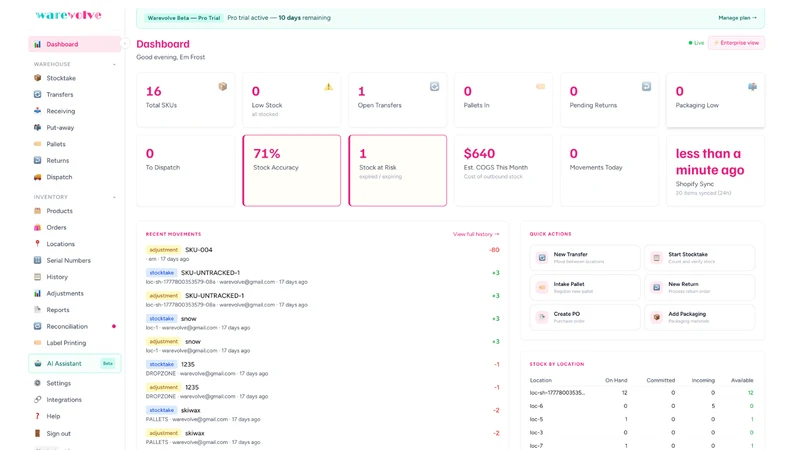
Task: Click the Start Stocktake button
Action: 699,258
